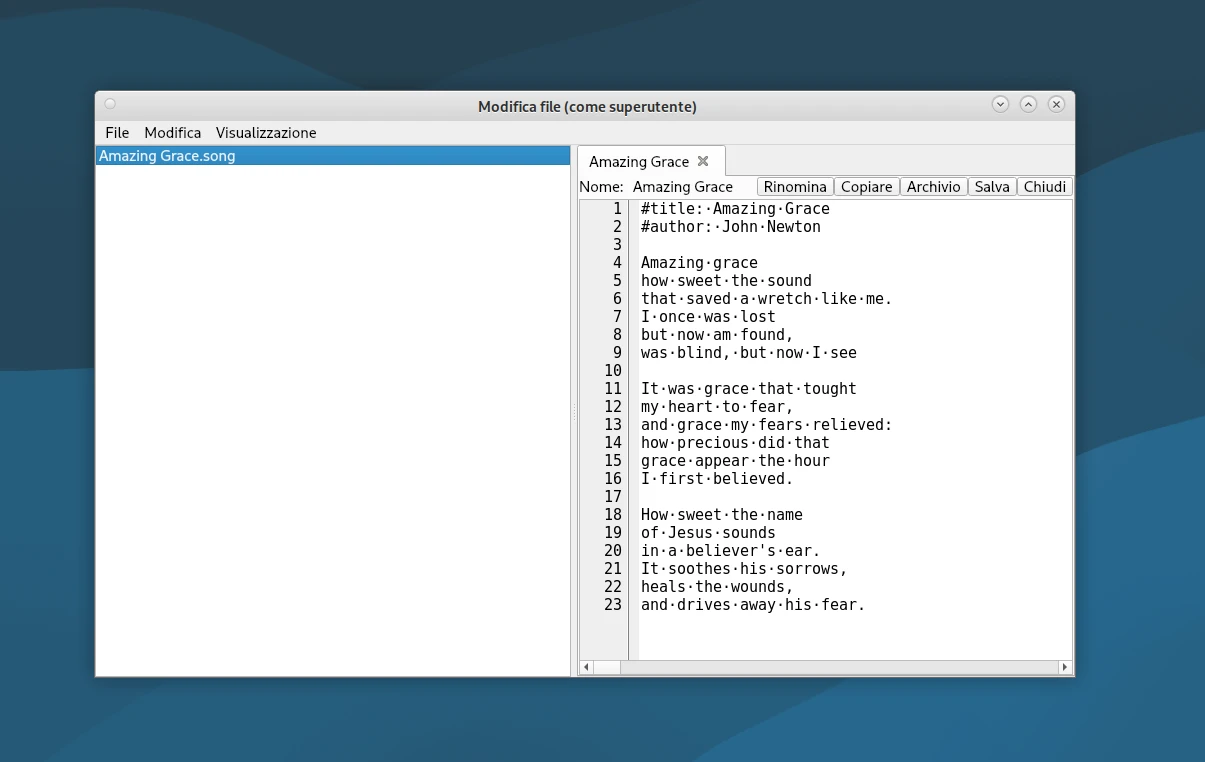
Task: Click the horizontal scrollbar left arrow
Action: click(x=587, y=667)
